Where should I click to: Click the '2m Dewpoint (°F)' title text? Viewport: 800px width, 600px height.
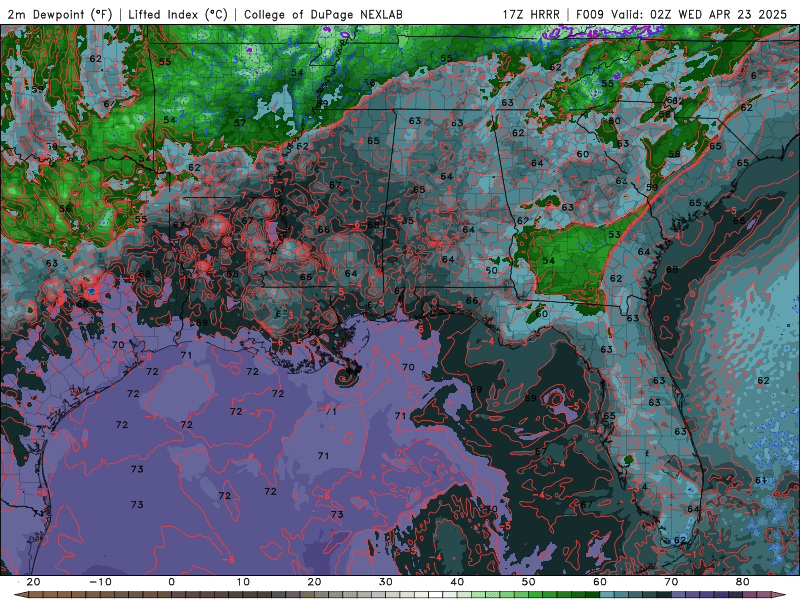tap(59, 14)
